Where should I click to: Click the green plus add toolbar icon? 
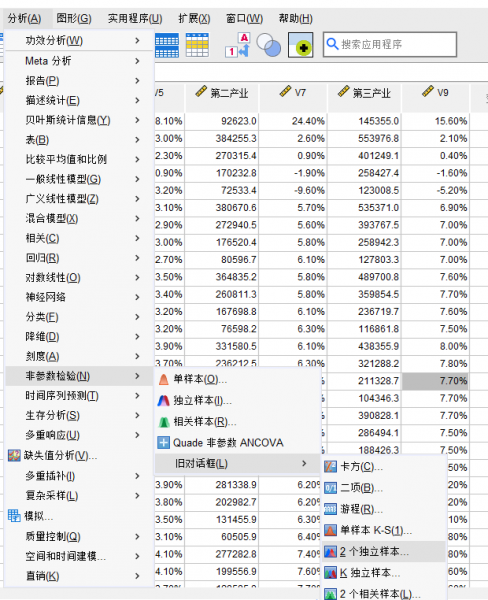tap(300, 45)
